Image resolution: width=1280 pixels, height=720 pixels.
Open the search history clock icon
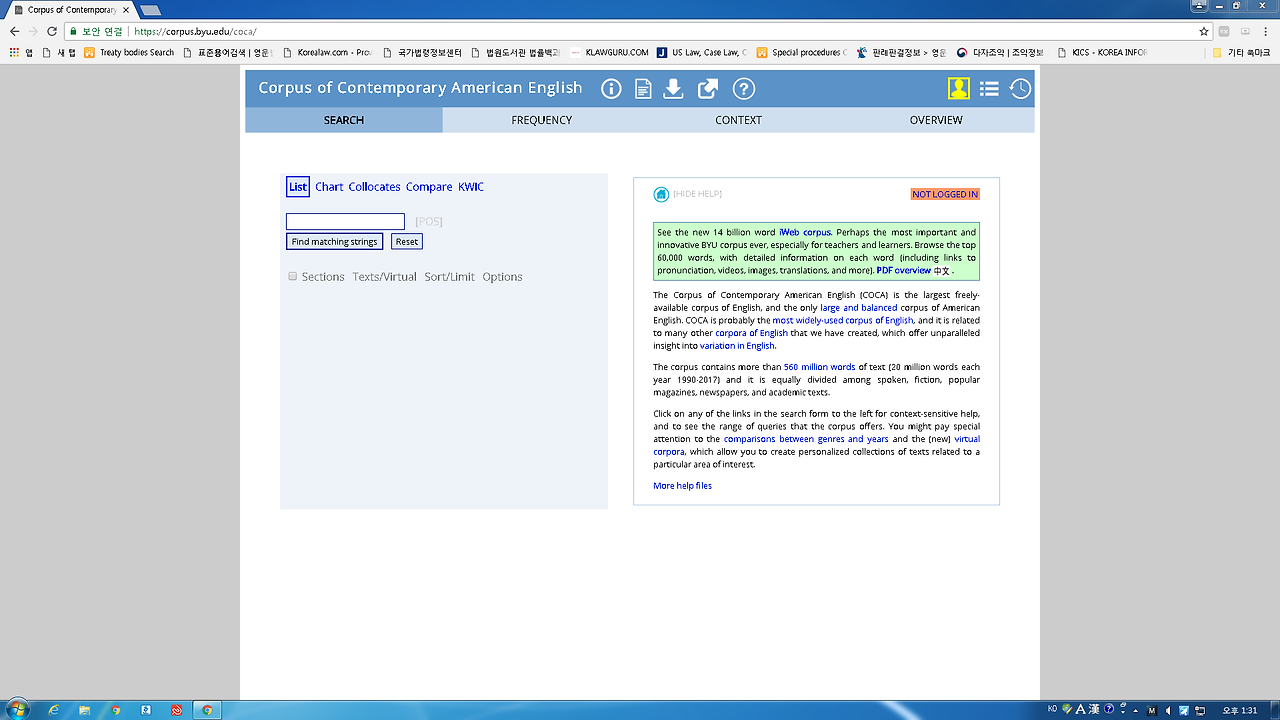[x=1020, y=89]
